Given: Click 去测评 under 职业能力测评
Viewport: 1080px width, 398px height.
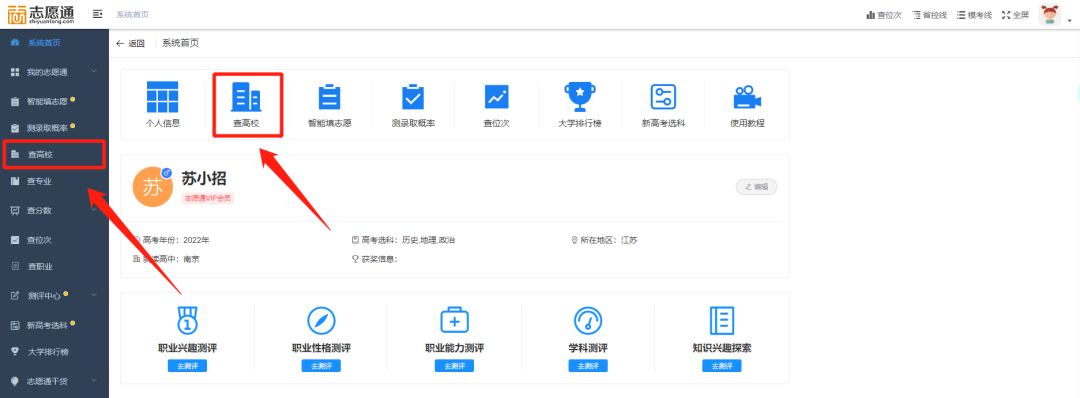Looking at the screenshot, I should click(455, 366).
